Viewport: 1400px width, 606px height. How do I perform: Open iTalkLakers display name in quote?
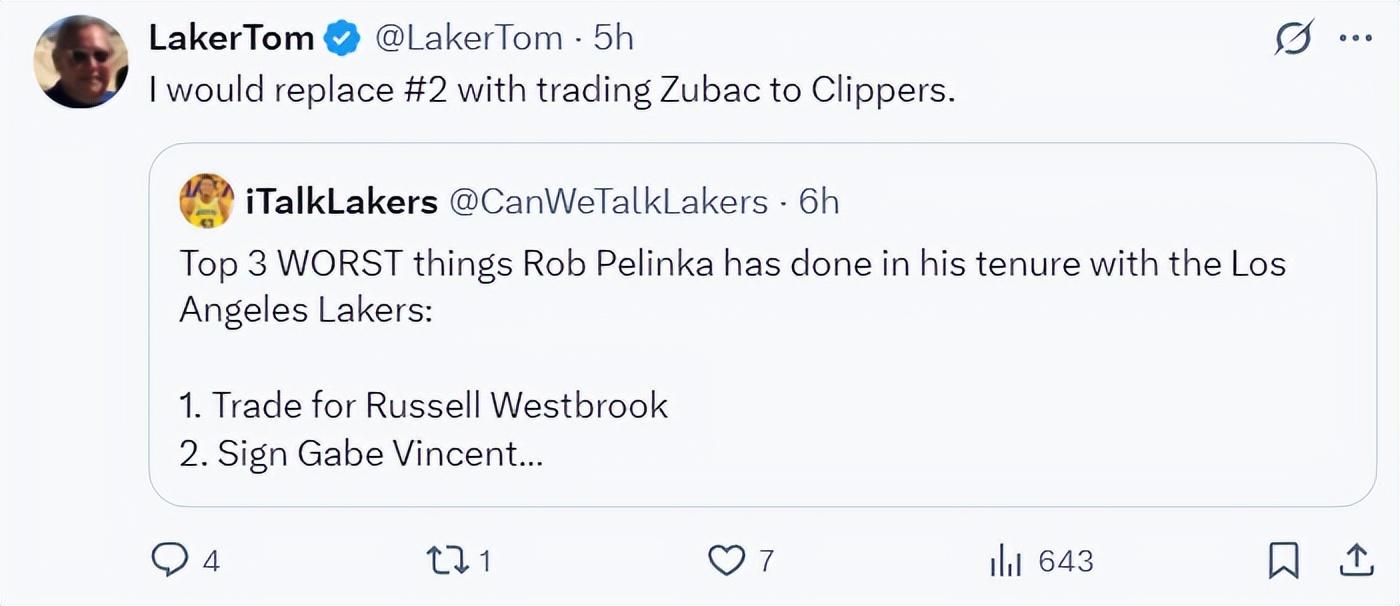tap(341, 202)
